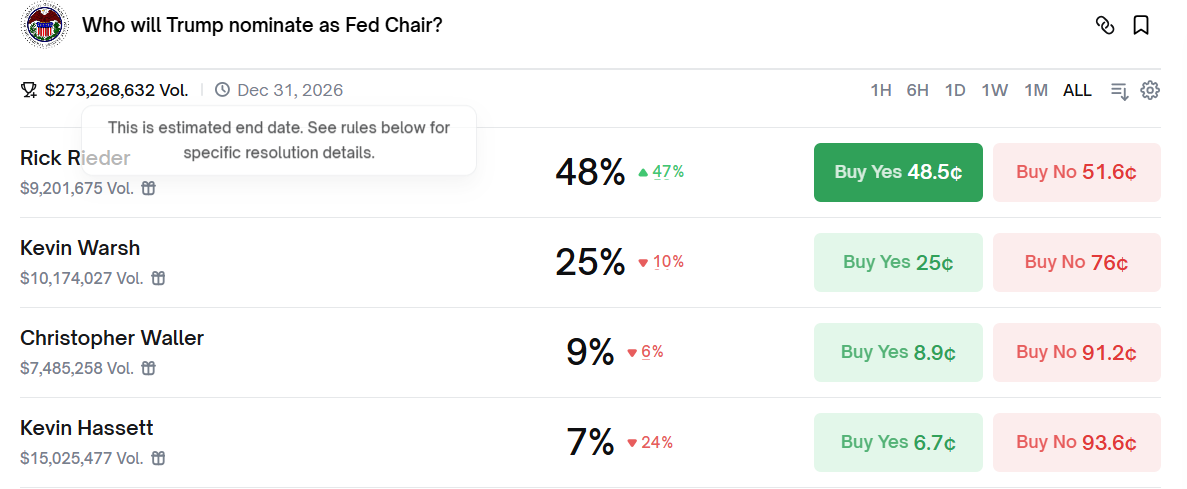Buy No on Kevin Warsh at 76¢
This screenshot has width=1187, height=489.
tap(1076, 262)
